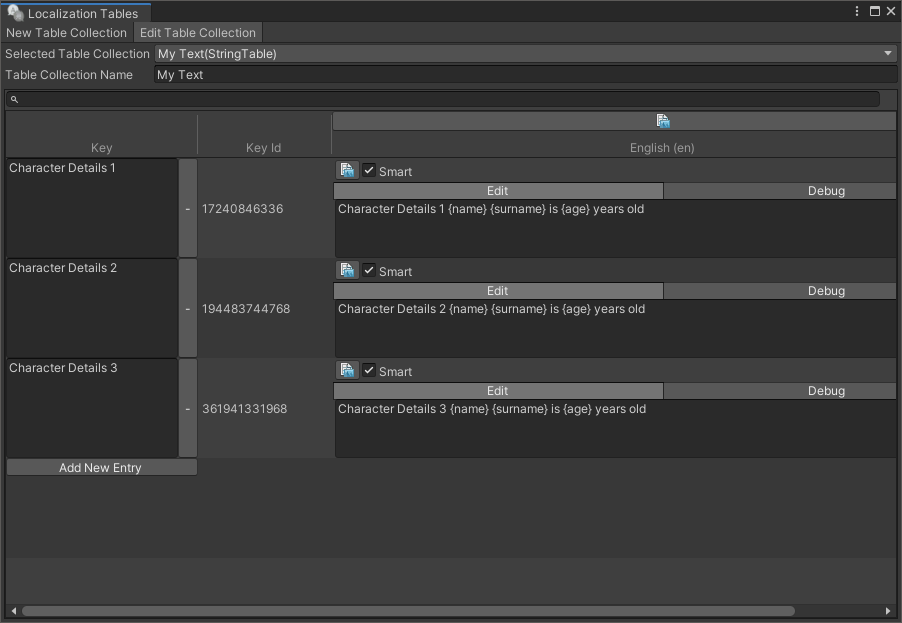Select the Edit Table Collection tab
Screen dimensions: 902x623
pyautogui.click(x=198, y=33)
